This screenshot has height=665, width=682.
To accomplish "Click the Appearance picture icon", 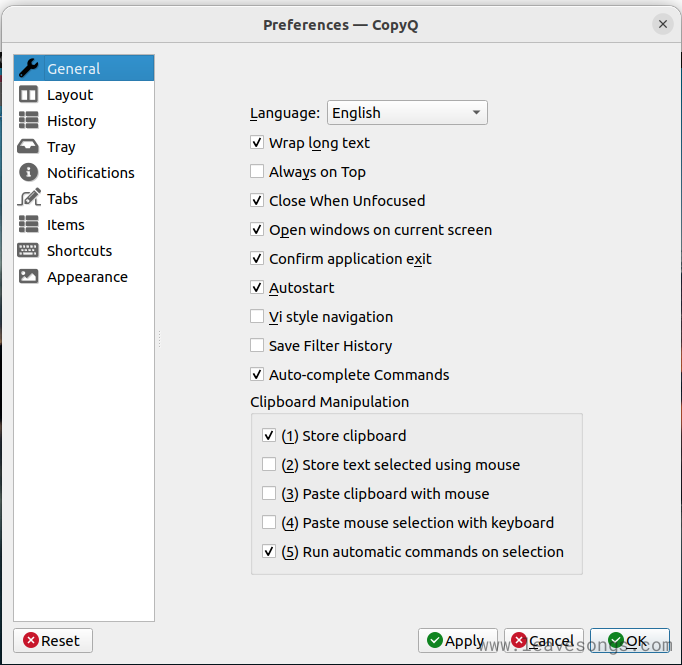I will [x=28, y=277].
